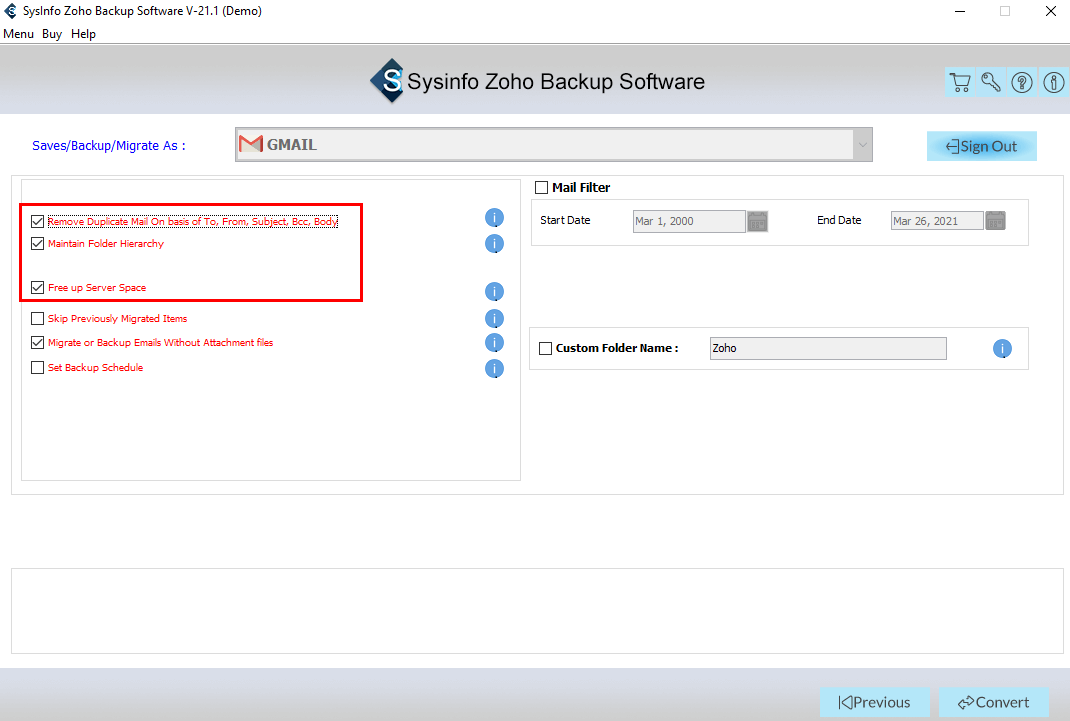Enable the Custom Folder Name checkbox
This screenshot has width=1070, height=721.
point(545,349)
